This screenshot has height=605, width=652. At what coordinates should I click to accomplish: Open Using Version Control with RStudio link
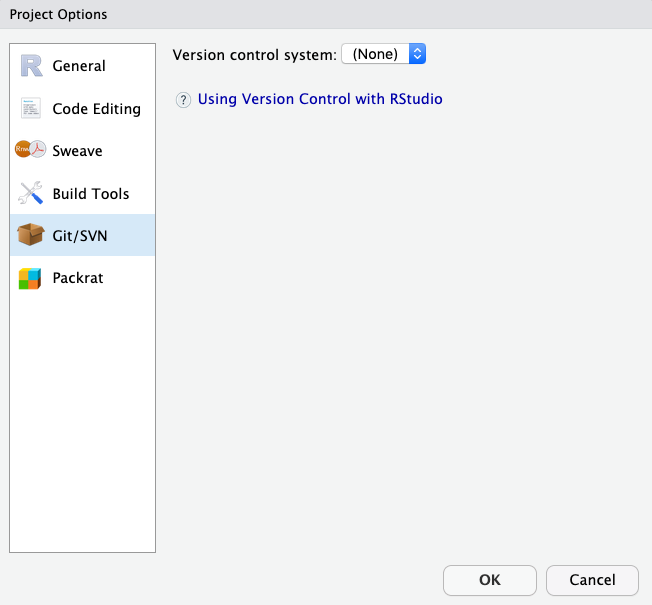[320, 99]
